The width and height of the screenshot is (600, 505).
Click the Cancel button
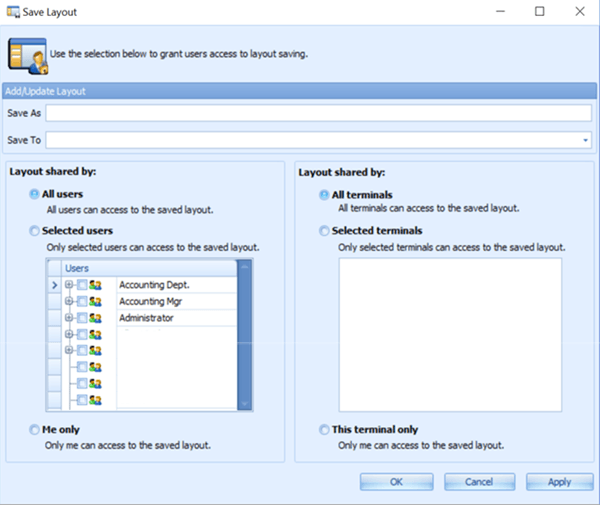(479, 482)
